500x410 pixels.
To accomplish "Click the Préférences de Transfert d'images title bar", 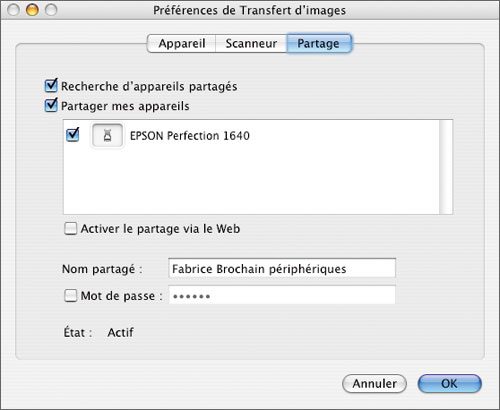I will point(250,10).
